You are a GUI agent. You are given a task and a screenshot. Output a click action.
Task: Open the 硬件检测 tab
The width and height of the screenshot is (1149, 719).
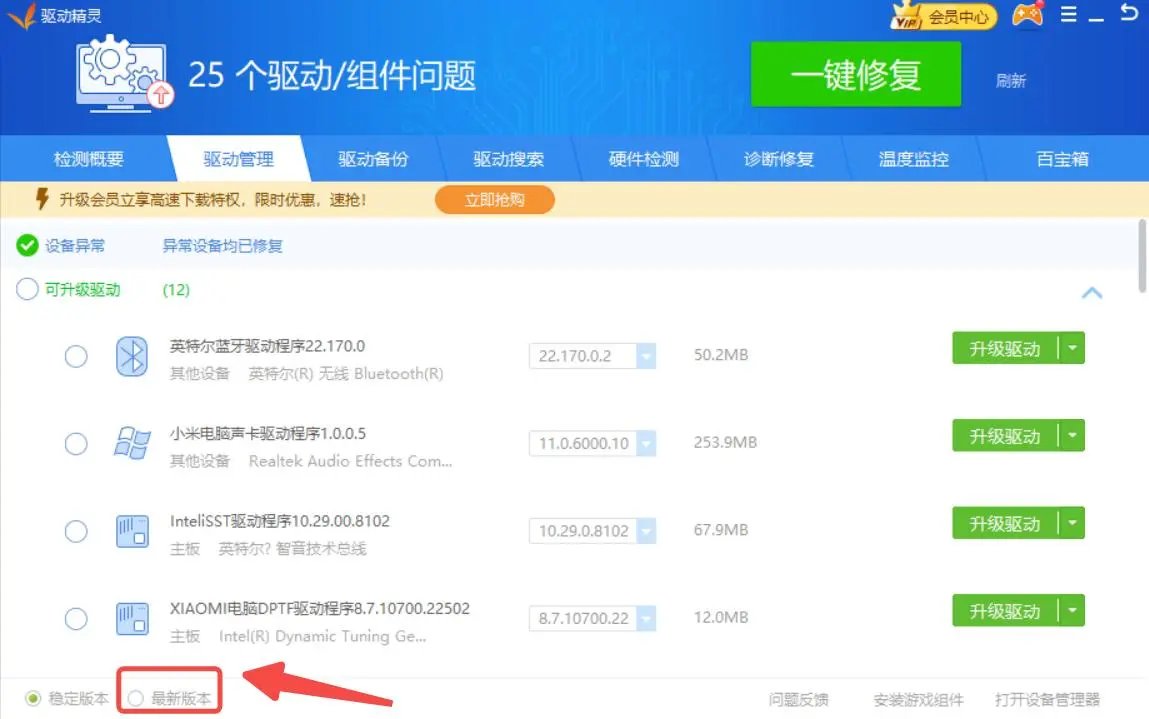[x=644, y=159]
